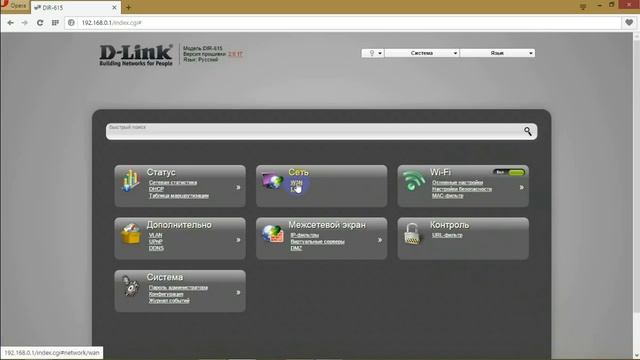Open Таблица маршрутизации link

[x=178, y=196]
